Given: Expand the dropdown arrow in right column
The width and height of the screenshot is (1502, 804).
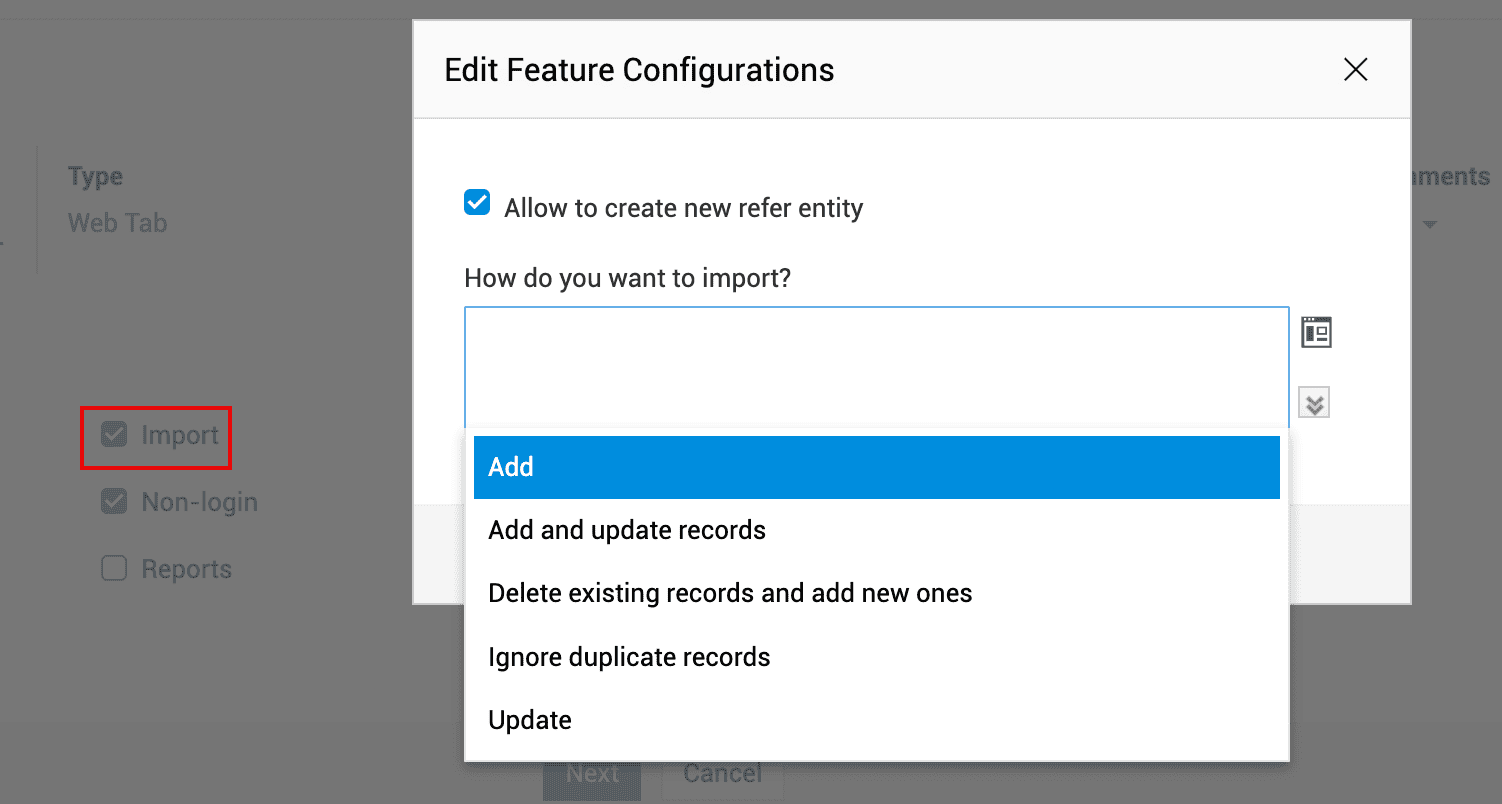Looking at the screenshot, I should pyautogui.click(x=1430, y=224).
